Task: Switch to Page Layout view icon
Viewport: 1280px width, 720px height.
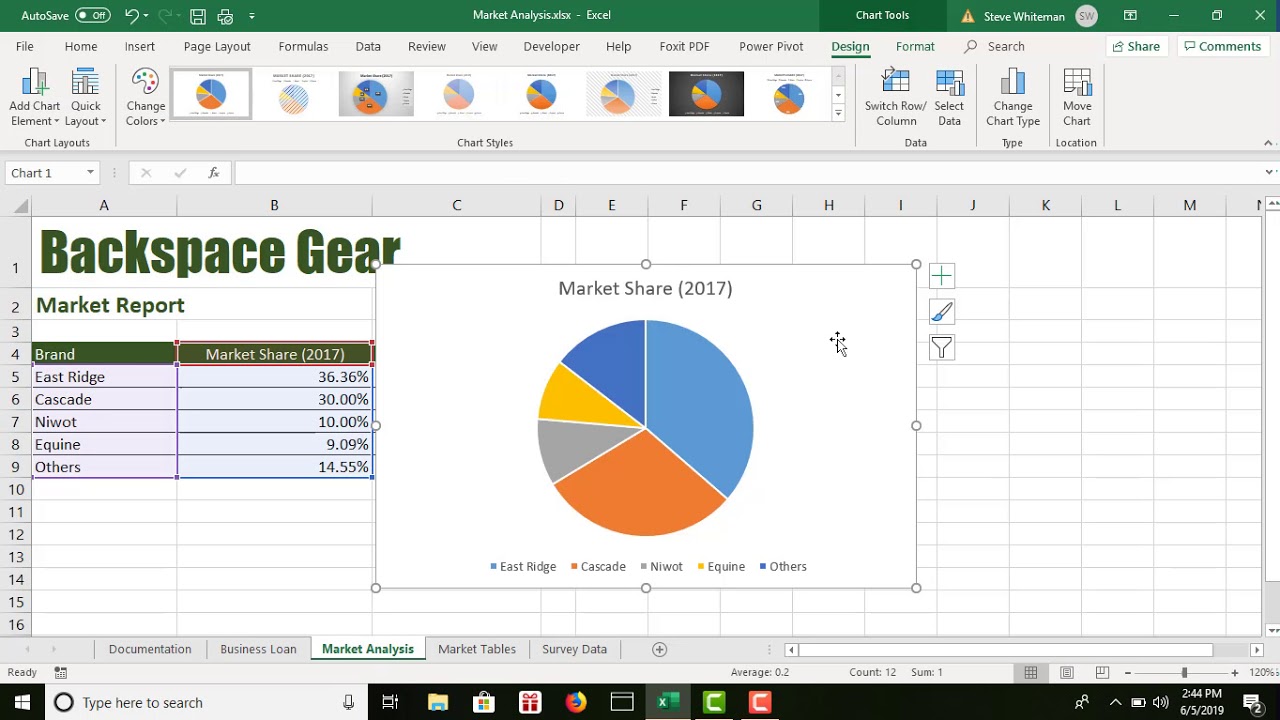Action: [1067, 673]
